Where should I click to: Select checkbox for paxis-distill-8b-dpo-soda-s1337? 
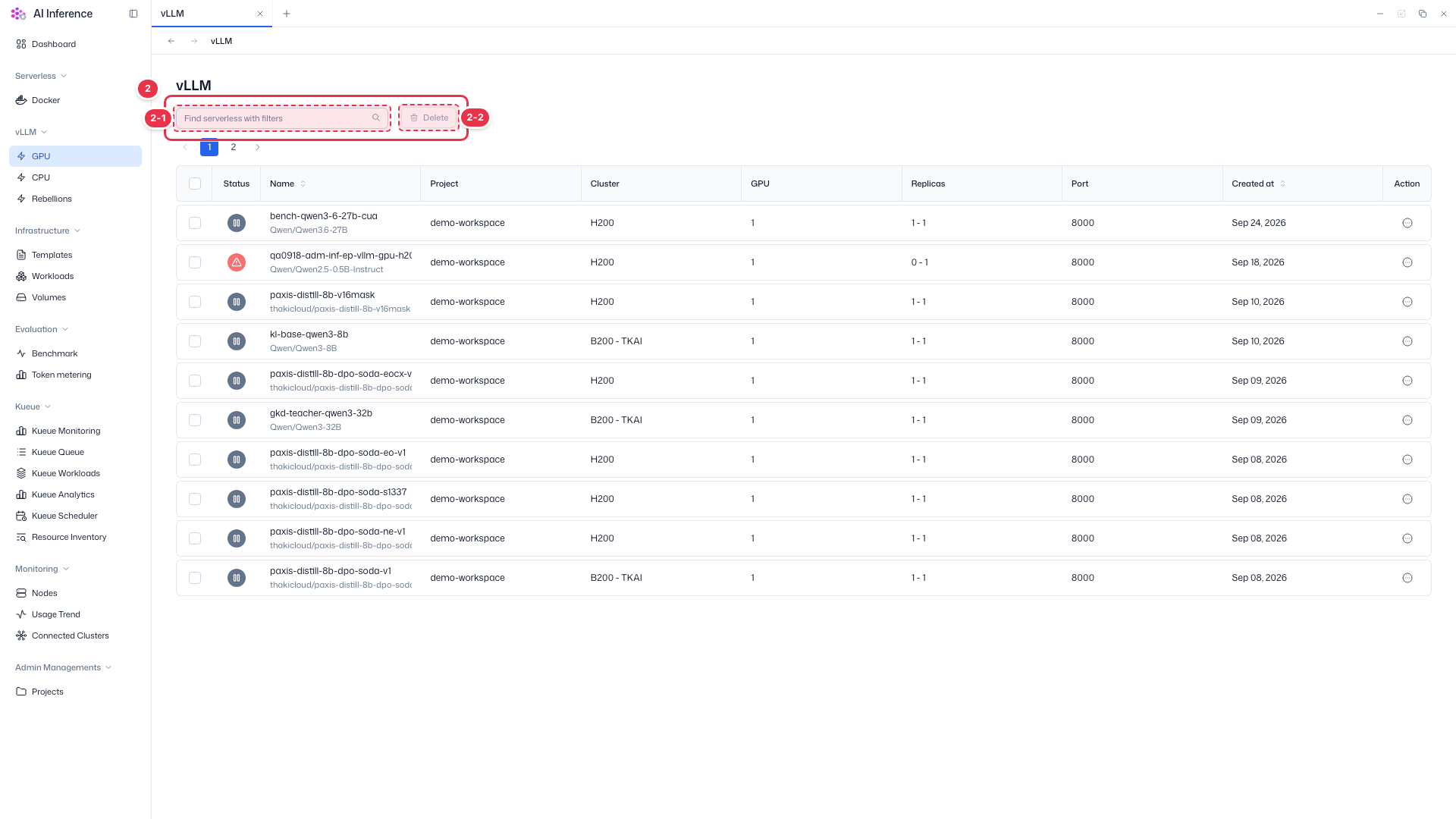[x=195, y=499]
